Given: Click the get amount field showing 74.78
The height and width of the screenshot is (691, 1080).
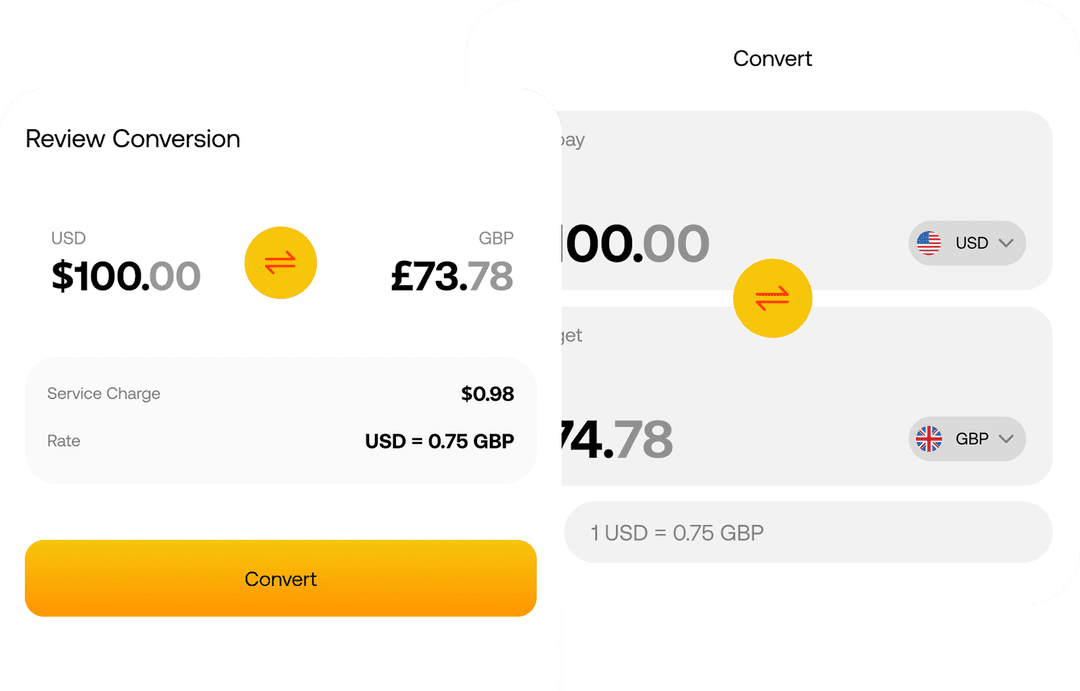Looking at the screenshot, I should pyautogui.click(x=620, y=440).
